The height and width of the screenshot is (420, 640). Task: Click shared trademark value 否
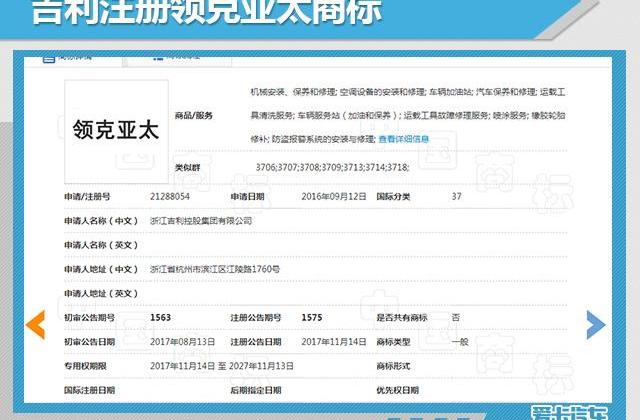click(456, 318)
